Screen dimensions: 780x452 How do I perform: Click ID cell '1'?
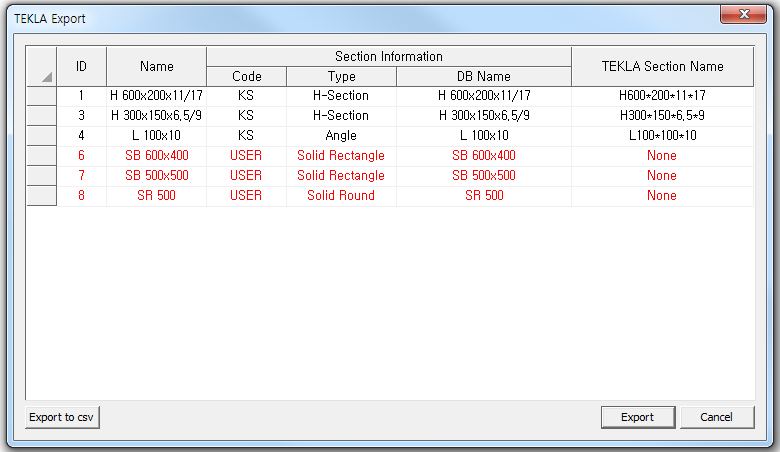(x=82, y=96)
